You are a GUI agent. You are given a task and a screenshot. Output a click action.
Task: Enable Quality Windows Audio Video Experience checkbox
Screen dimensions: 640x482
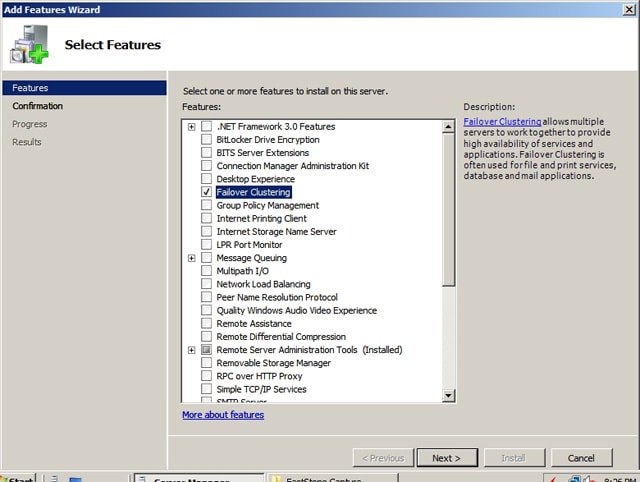click(207, 310)
